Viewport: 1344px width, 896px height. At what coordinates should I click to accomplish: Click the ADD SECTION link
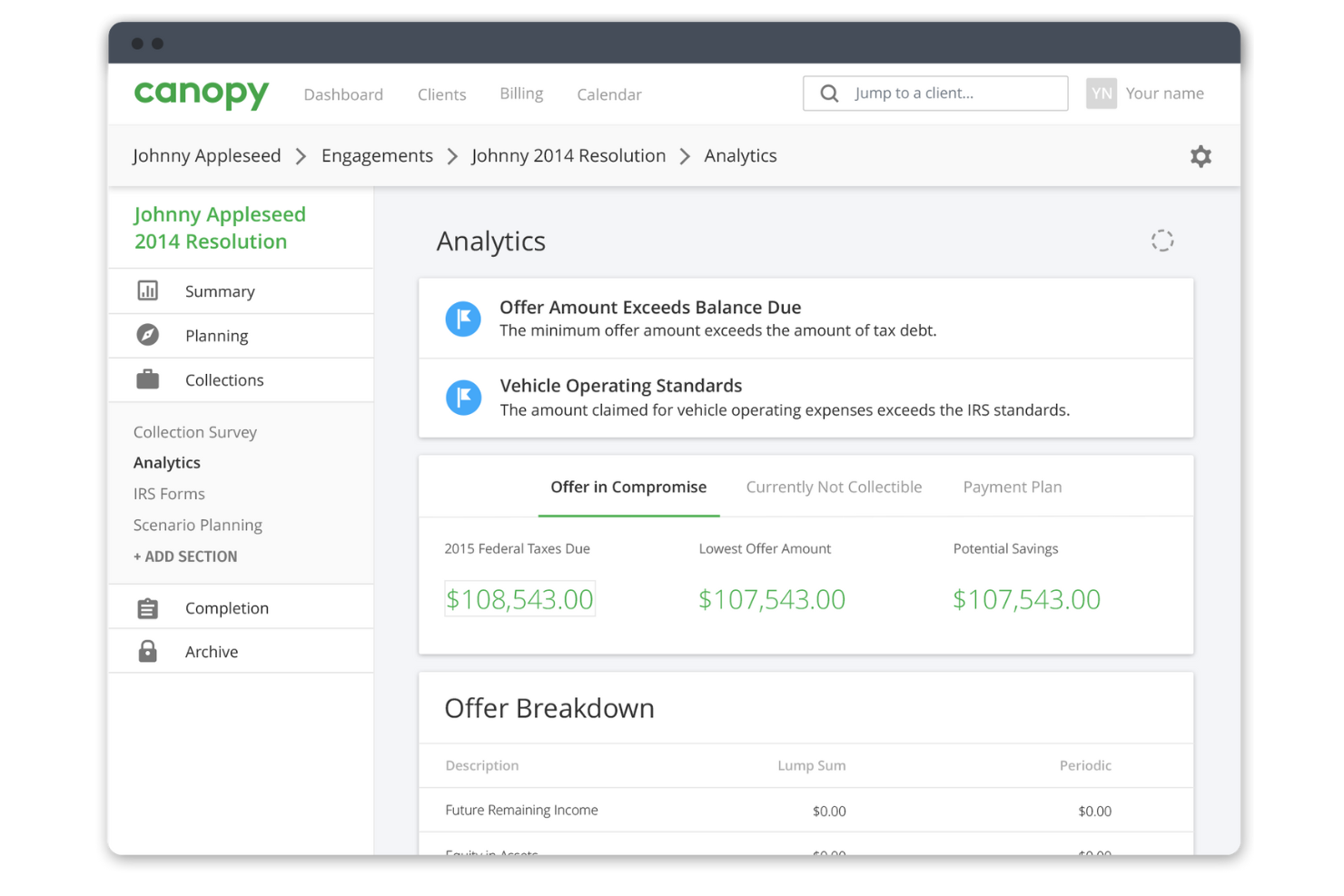coord(185,556)
